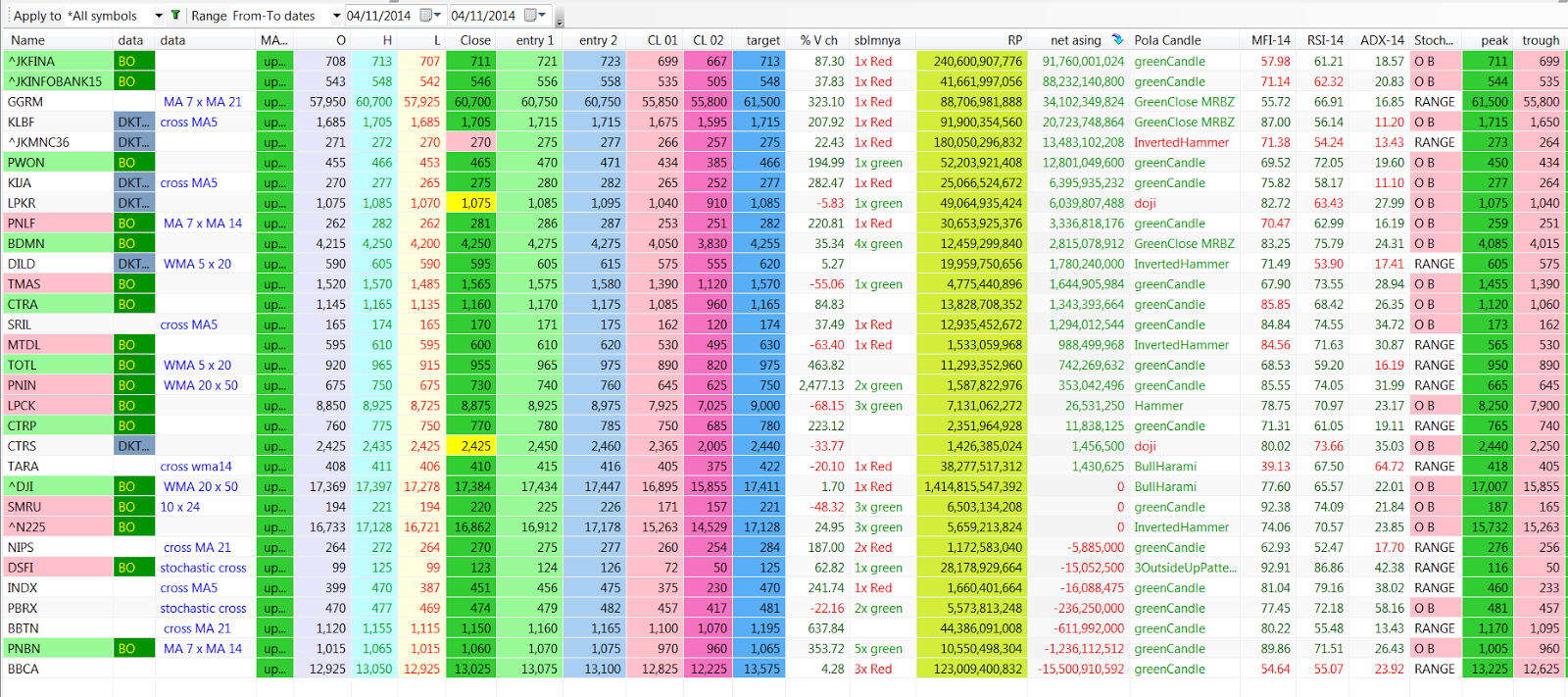Sort by the entry 1 column header
The height and width of the screenshot is (697, 1568).
click(529, 40)
